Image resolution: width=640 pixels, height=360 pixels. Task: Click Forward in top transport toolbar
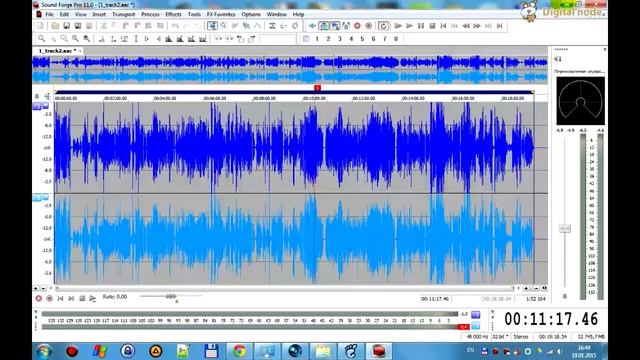(477, 26)
